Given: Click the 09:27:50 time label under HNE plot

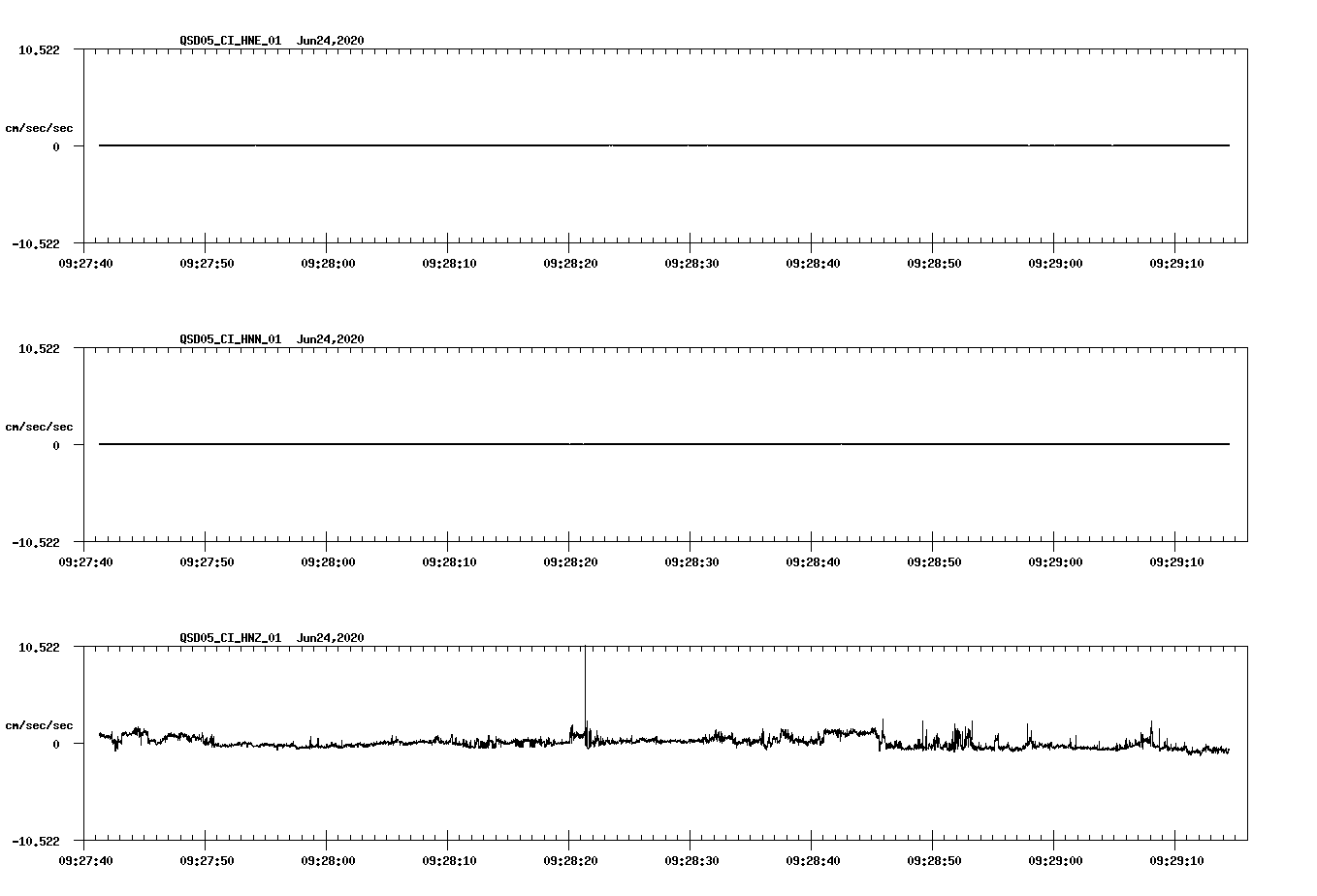Looking at the screenshot, I should 207,264.
